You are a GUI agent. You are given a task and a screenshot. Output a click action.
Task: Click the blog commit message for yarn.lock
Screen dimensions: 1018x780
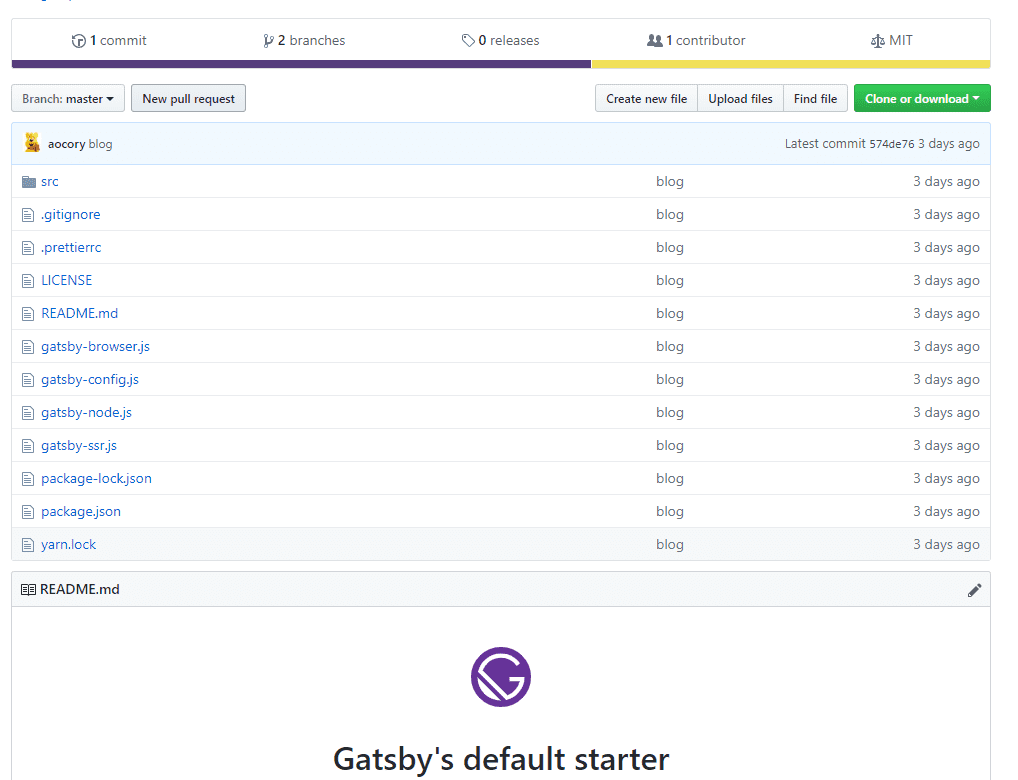(x=670, y=545)
